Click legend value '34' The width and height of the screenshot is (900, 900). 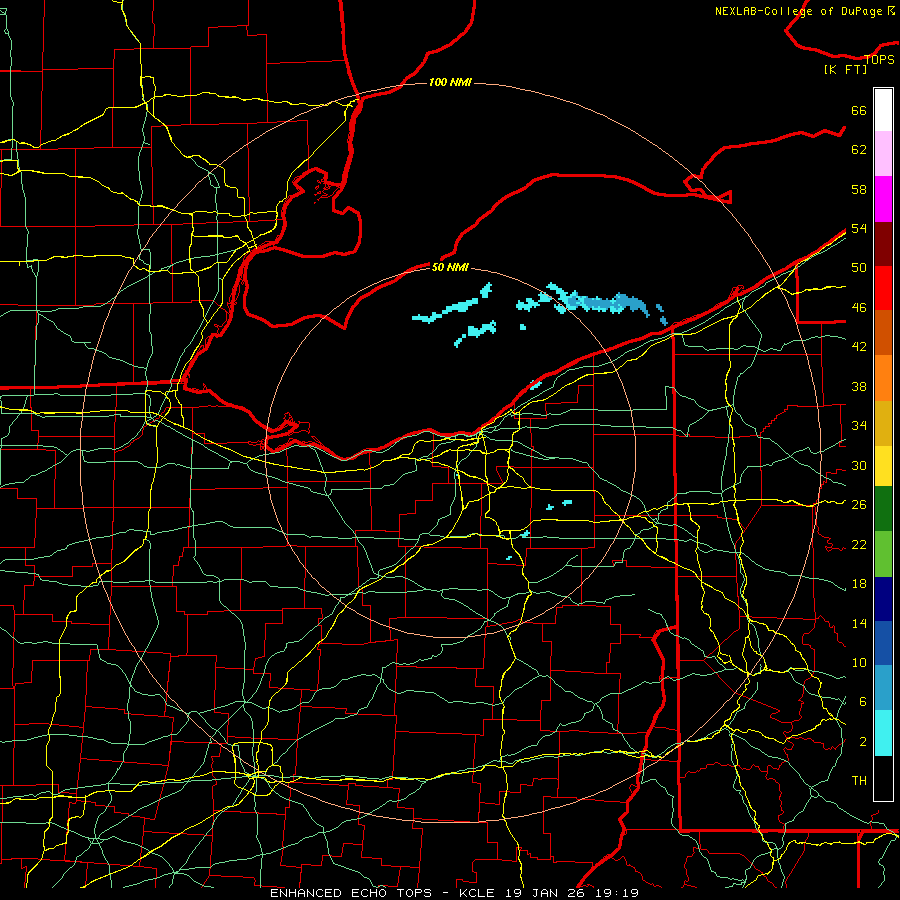pos(859,425)
